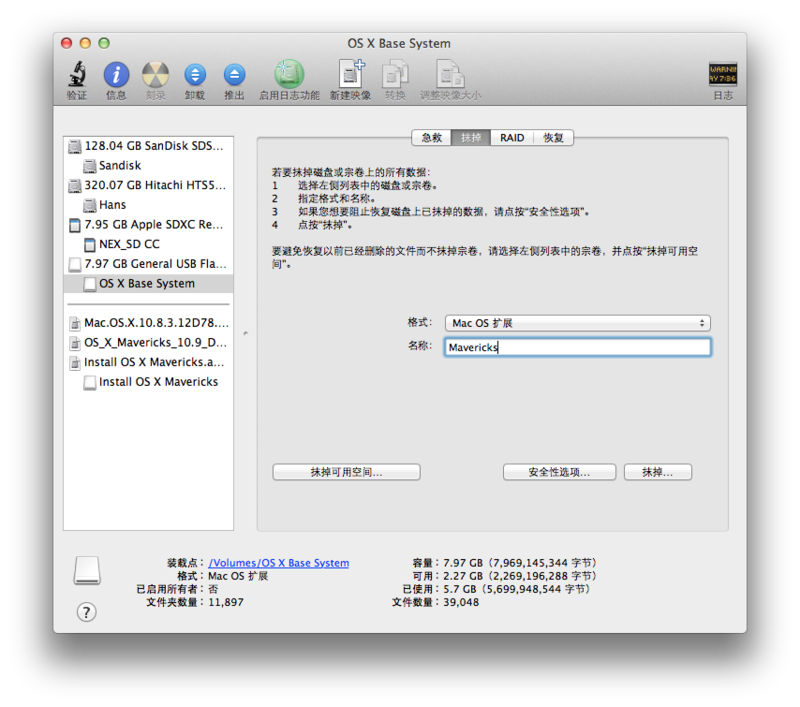This screenshot has height=707, width=800.
Task: Click the used value 5.7 GB (5,699,948,544 字节)
Action: coord(516,590)
